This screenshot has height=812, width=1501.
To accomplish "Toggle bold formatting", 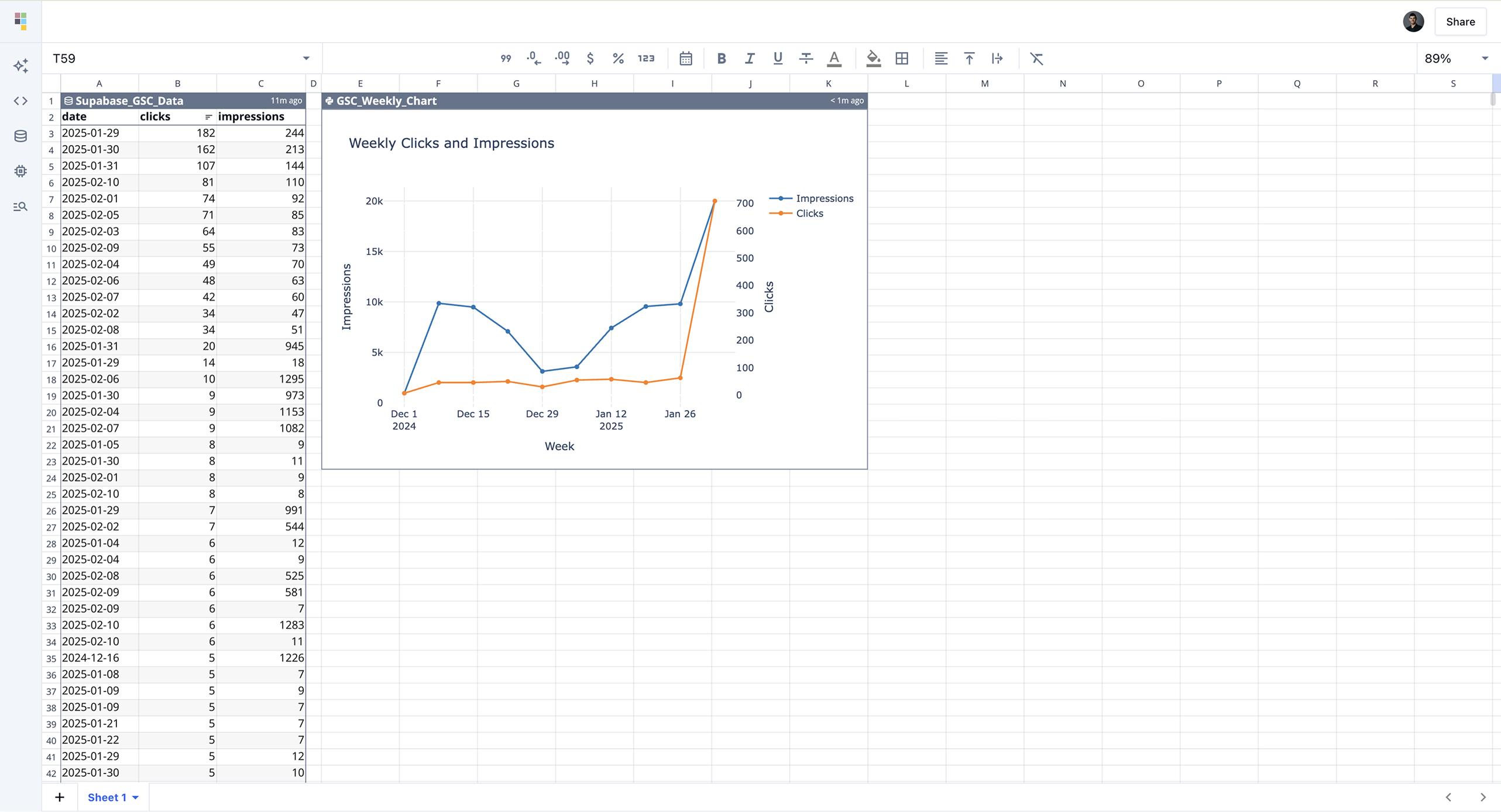I will (x=722, y=59).
